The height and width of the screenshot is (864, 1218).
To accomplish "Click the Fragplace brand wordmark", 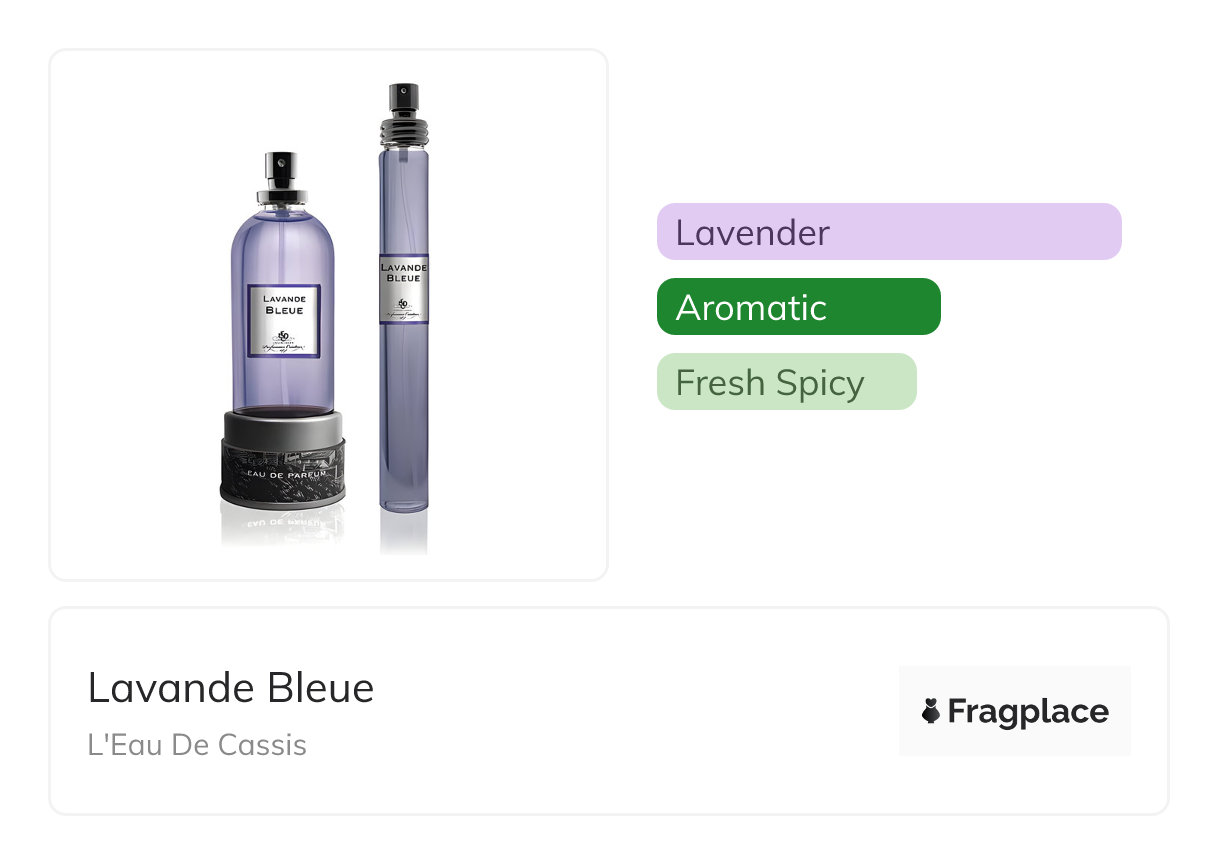I will click(x=1027, y=712).
